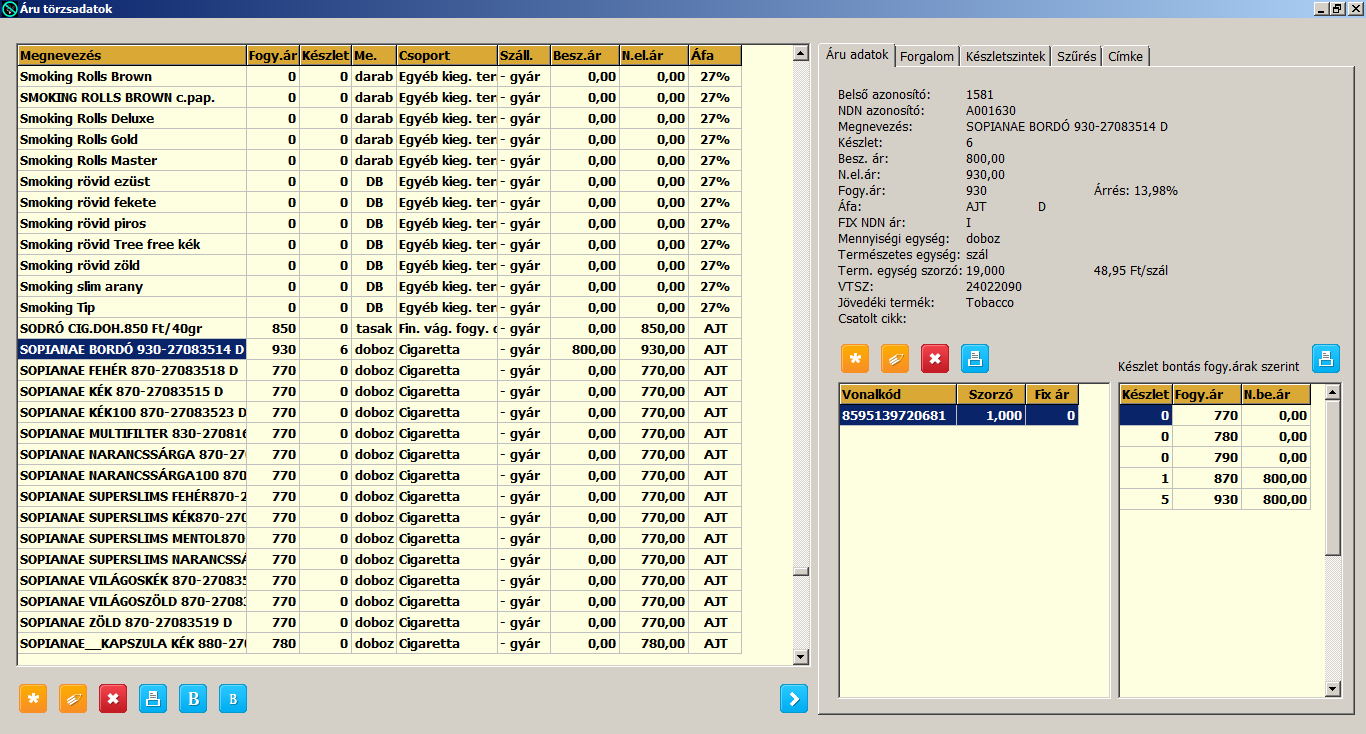Select the 'Smoking Rolls Brown' row
Screen dimensions: 1366x734
380,77
